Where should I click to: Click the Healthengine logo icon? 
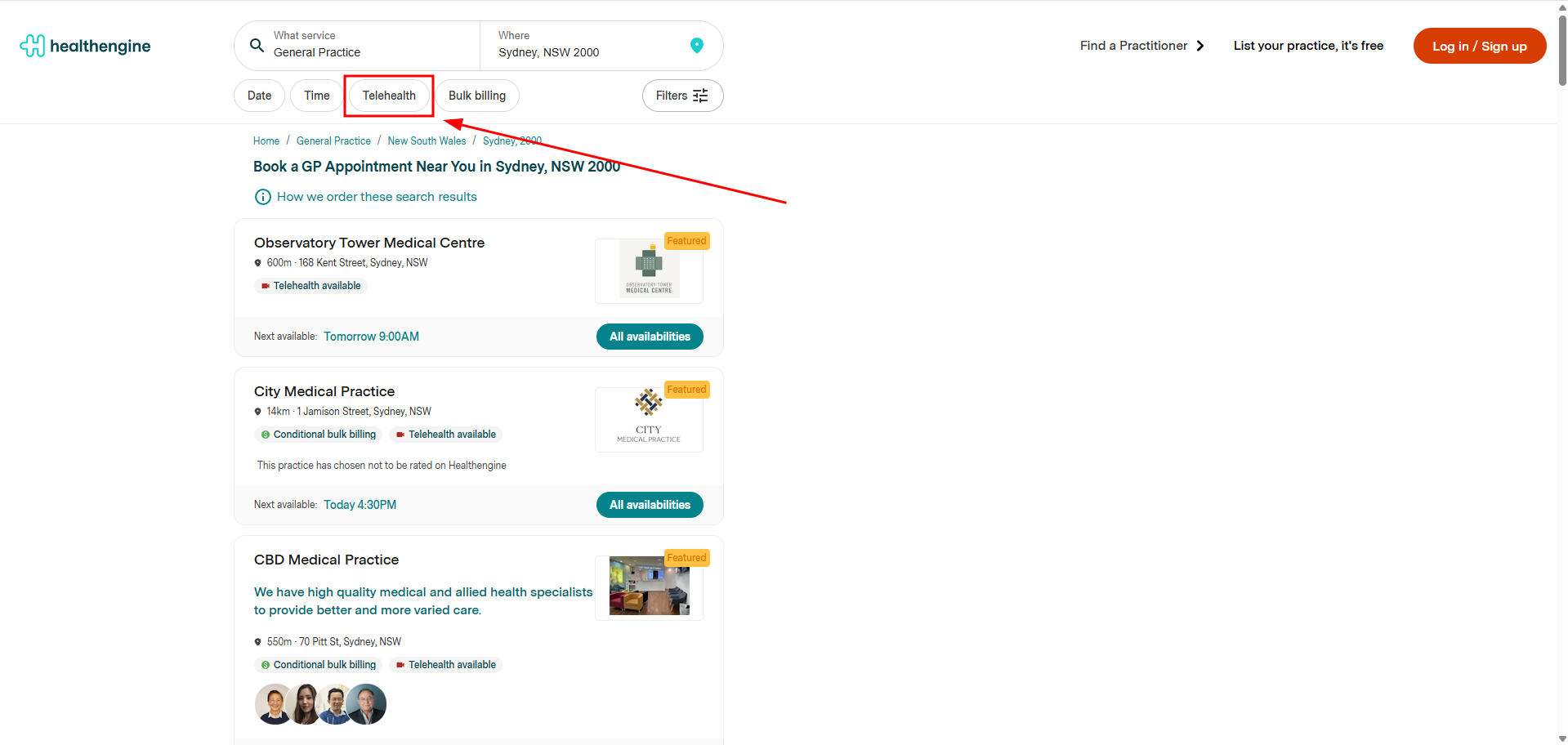tap(33, 46)
